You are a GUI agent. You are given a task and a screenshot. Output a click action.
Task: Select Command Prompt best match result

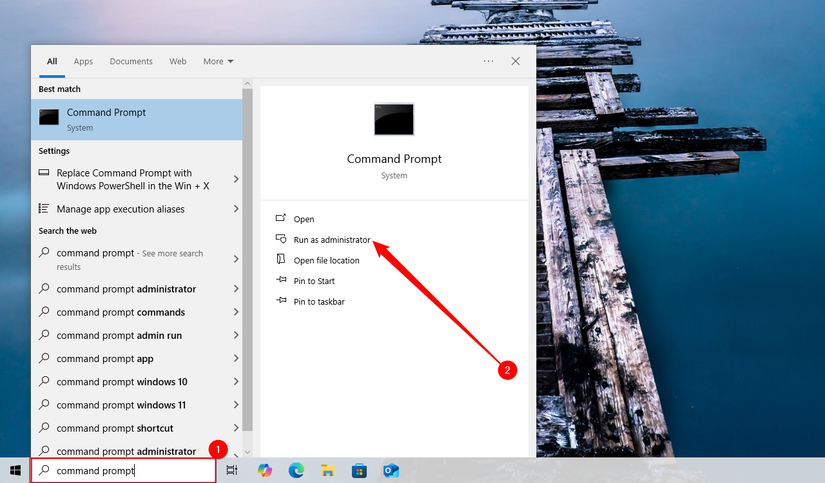pyautogui.click(x=137, y=119)
